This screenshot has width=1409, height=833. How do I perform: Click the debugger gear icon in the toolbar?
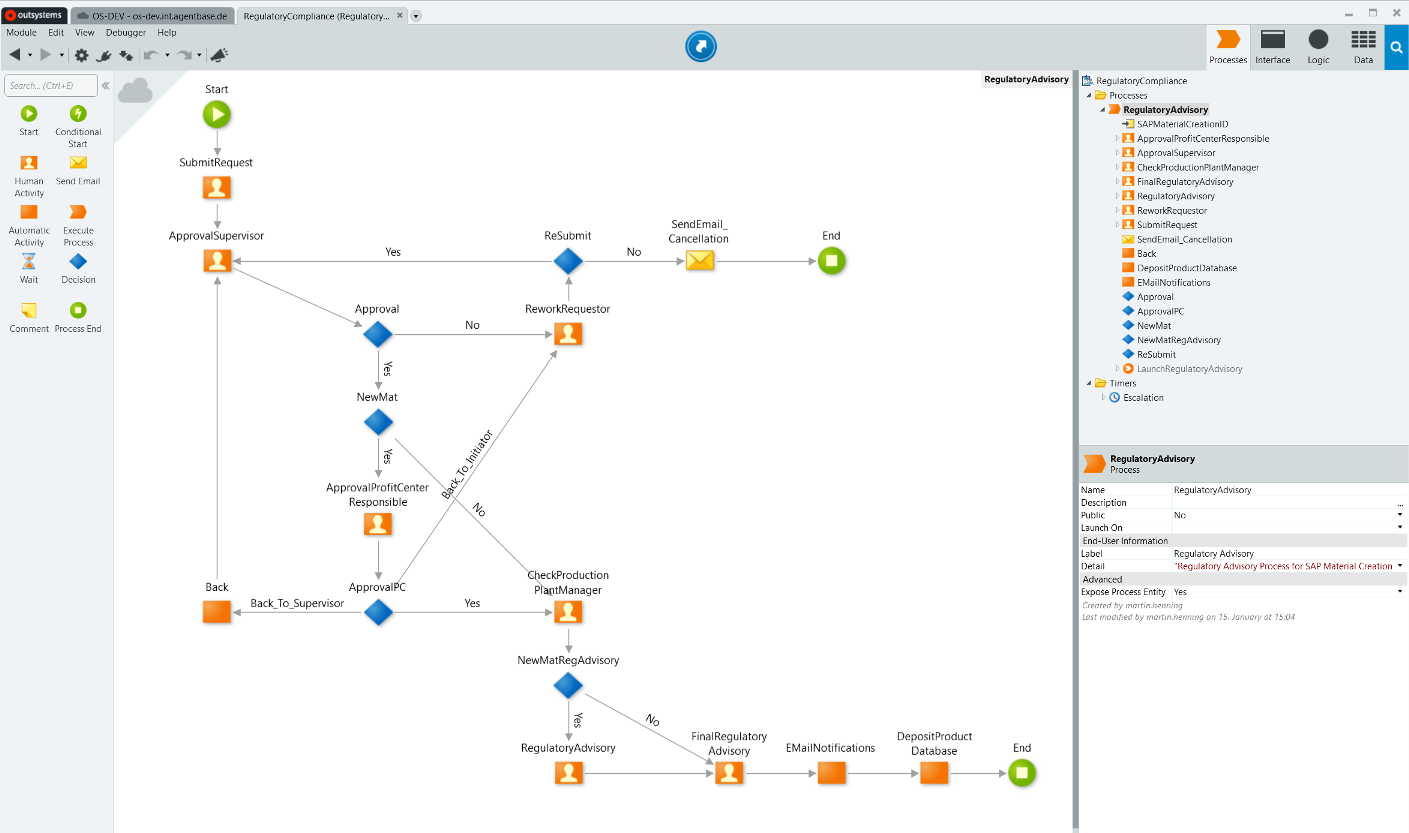[x=80, y=55]
